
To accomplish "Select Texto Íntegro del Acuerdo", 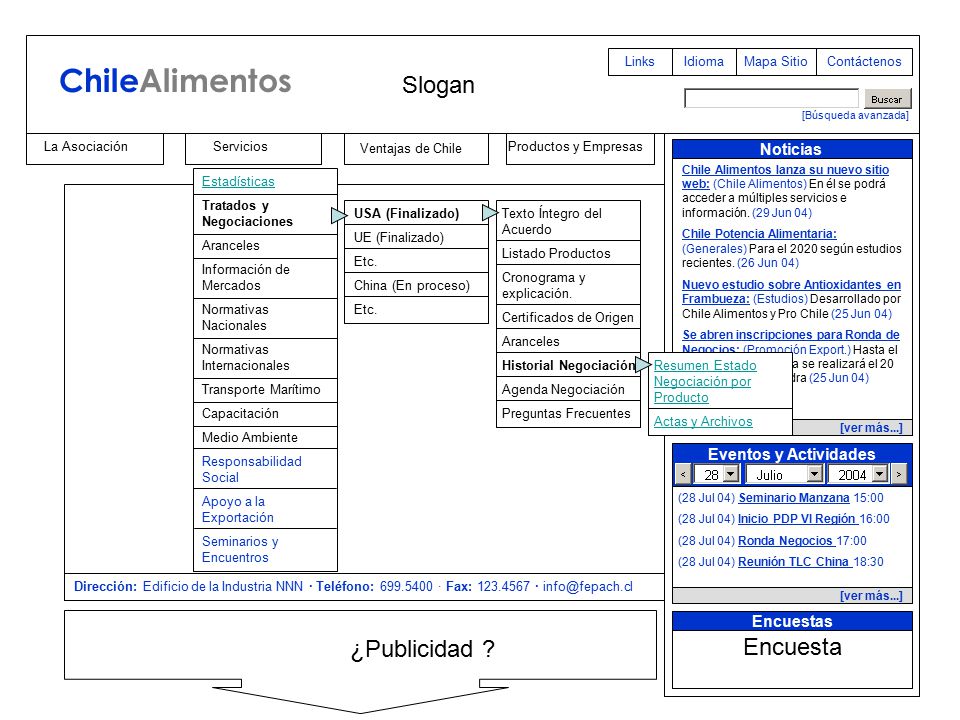I will click(x=568, y=221).
